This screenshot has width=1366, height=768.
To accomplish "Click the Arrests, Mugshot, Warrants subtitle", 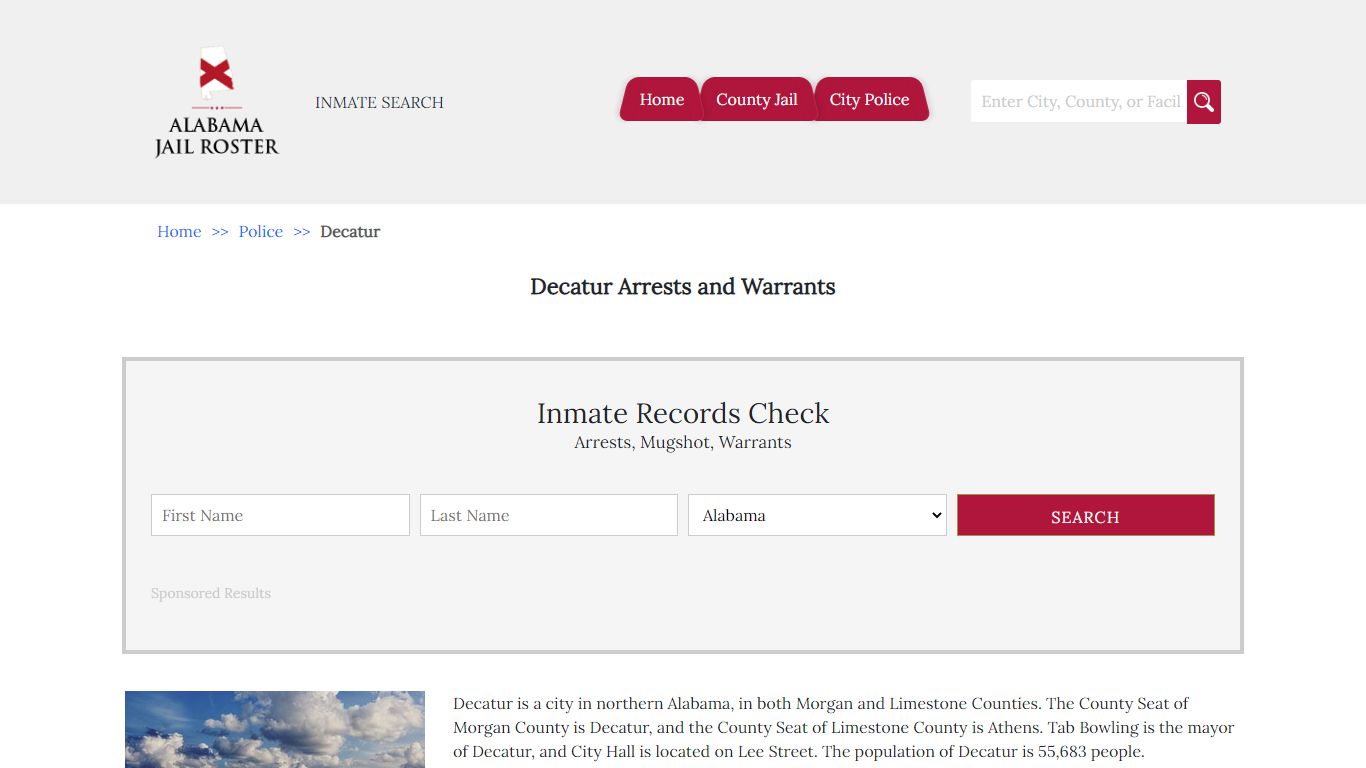I will coord(683,442).
